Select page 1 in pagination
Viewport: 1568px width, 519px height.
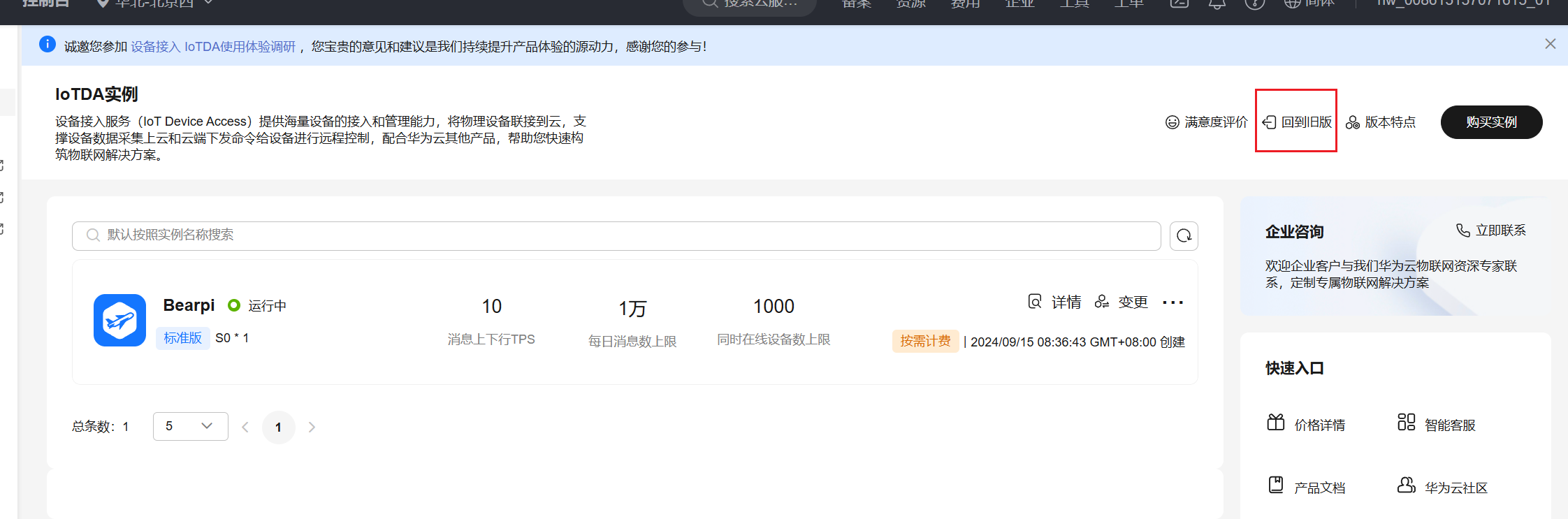click(278, 427)
